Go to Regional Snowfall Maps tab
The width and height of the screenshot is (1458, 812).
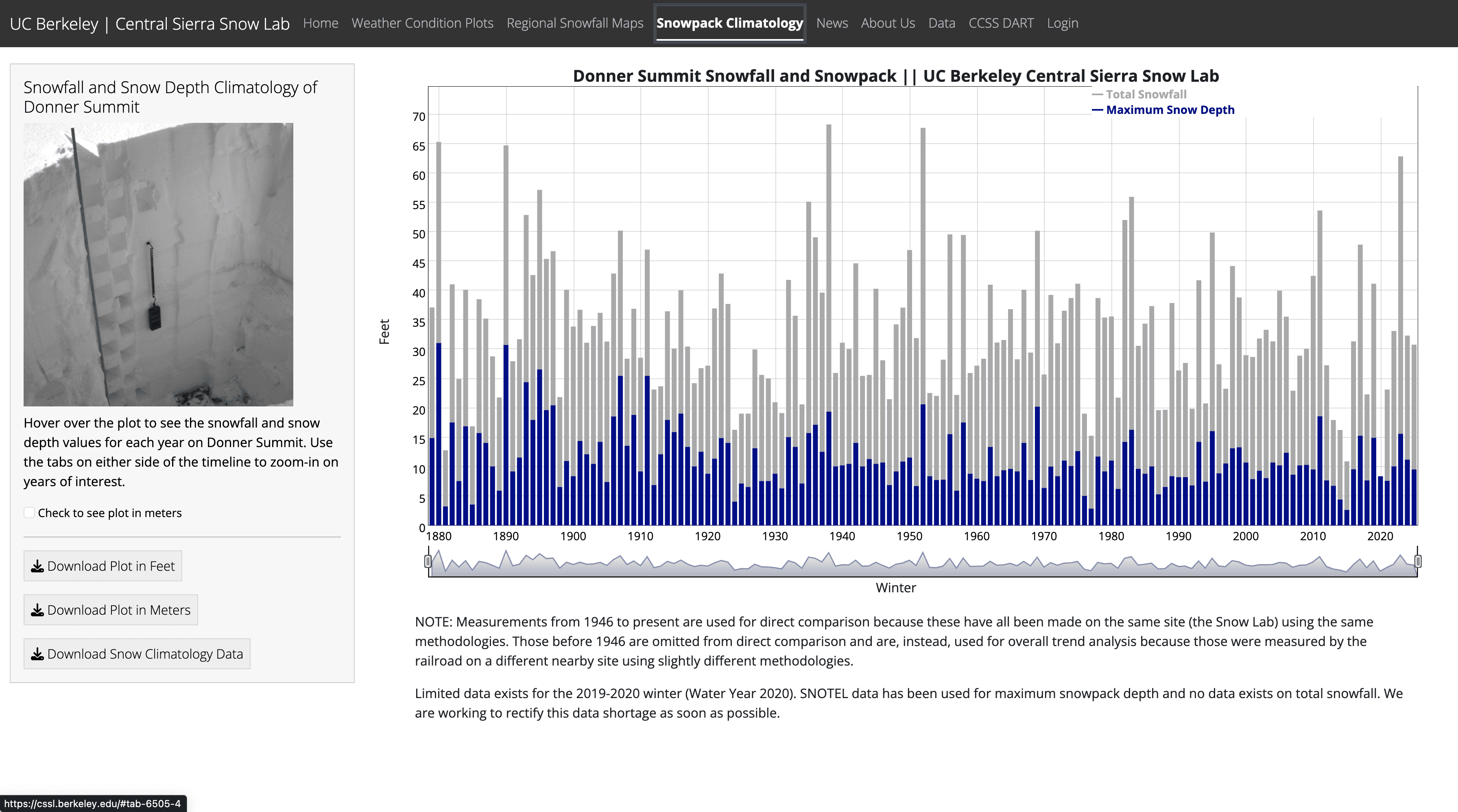click(574, 23)
